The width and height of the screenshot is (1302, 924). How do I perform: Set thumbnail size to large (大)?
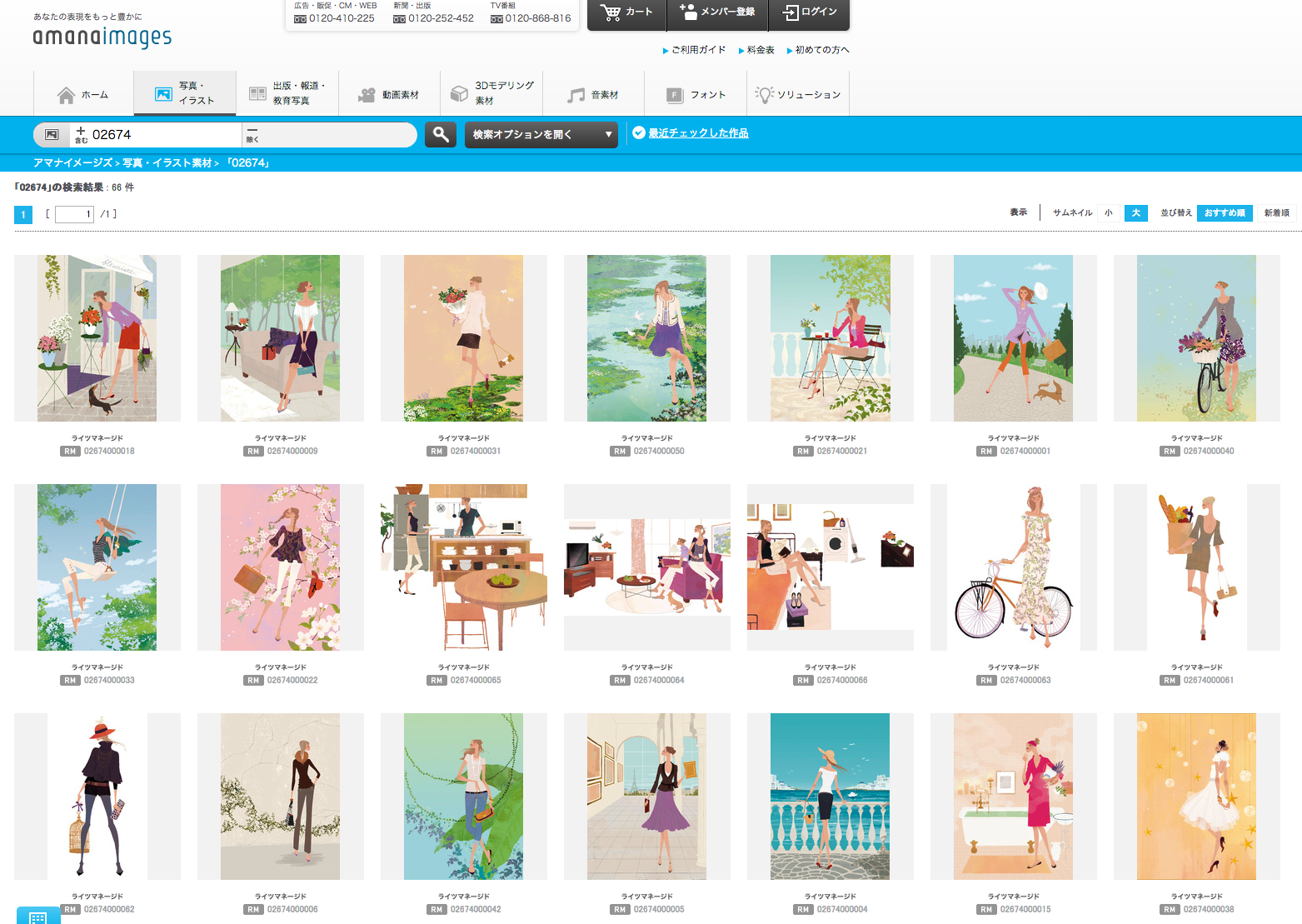1136,212
